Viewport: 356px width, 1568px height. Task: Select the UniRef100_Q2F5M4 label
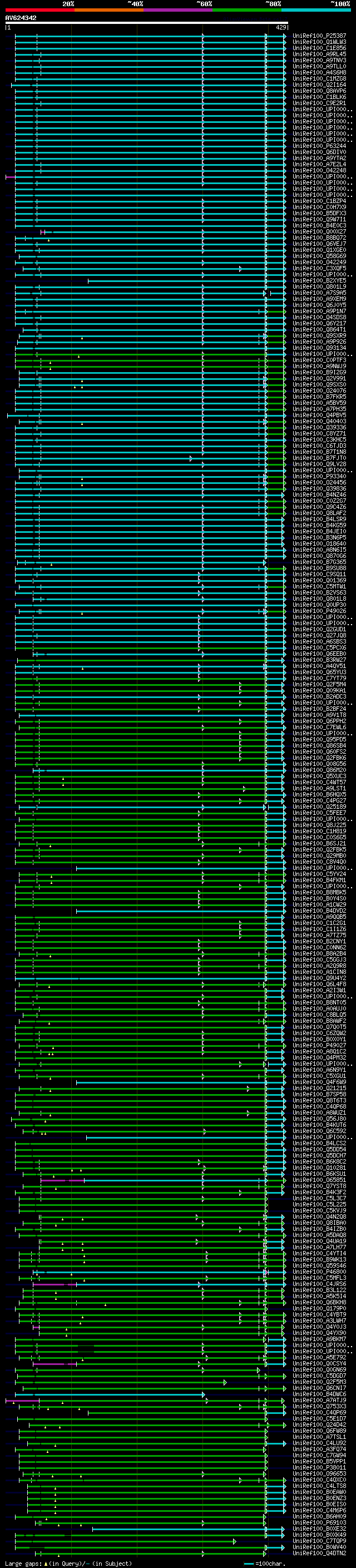click(x=319, y=684)
